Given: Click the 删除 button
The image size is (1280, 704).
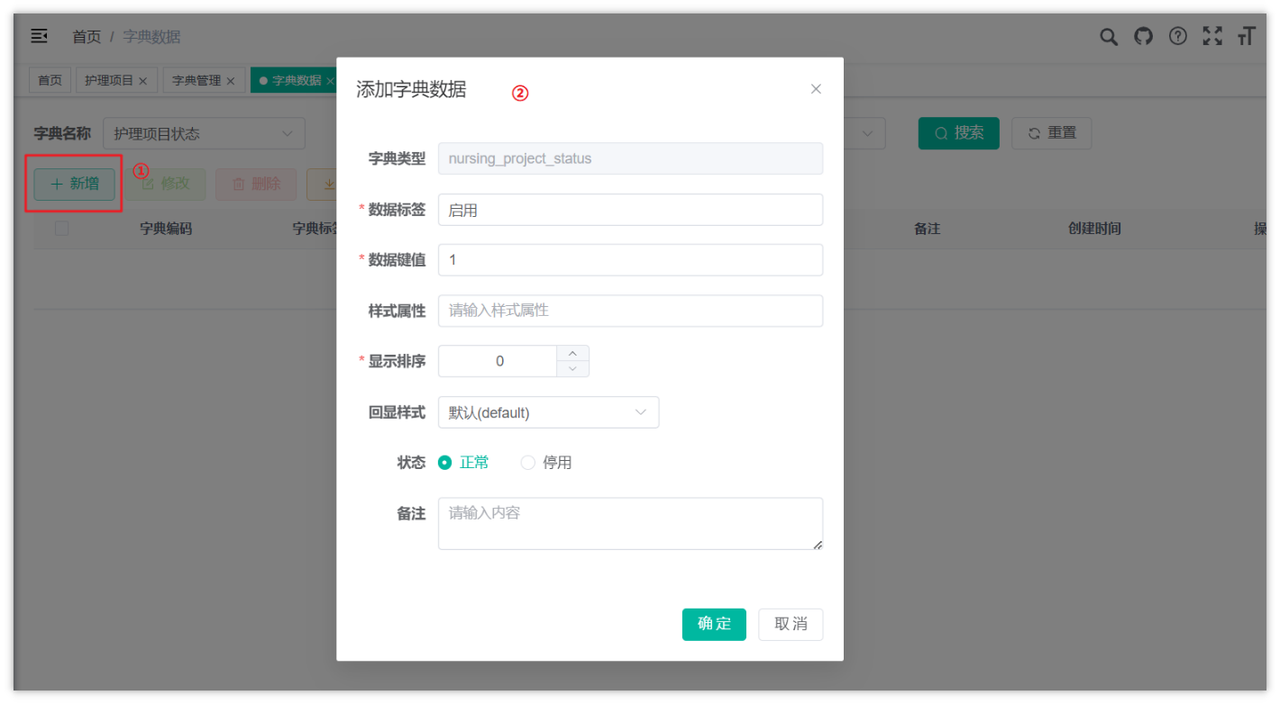Looking at the screenshot, I should pos(256,184).
